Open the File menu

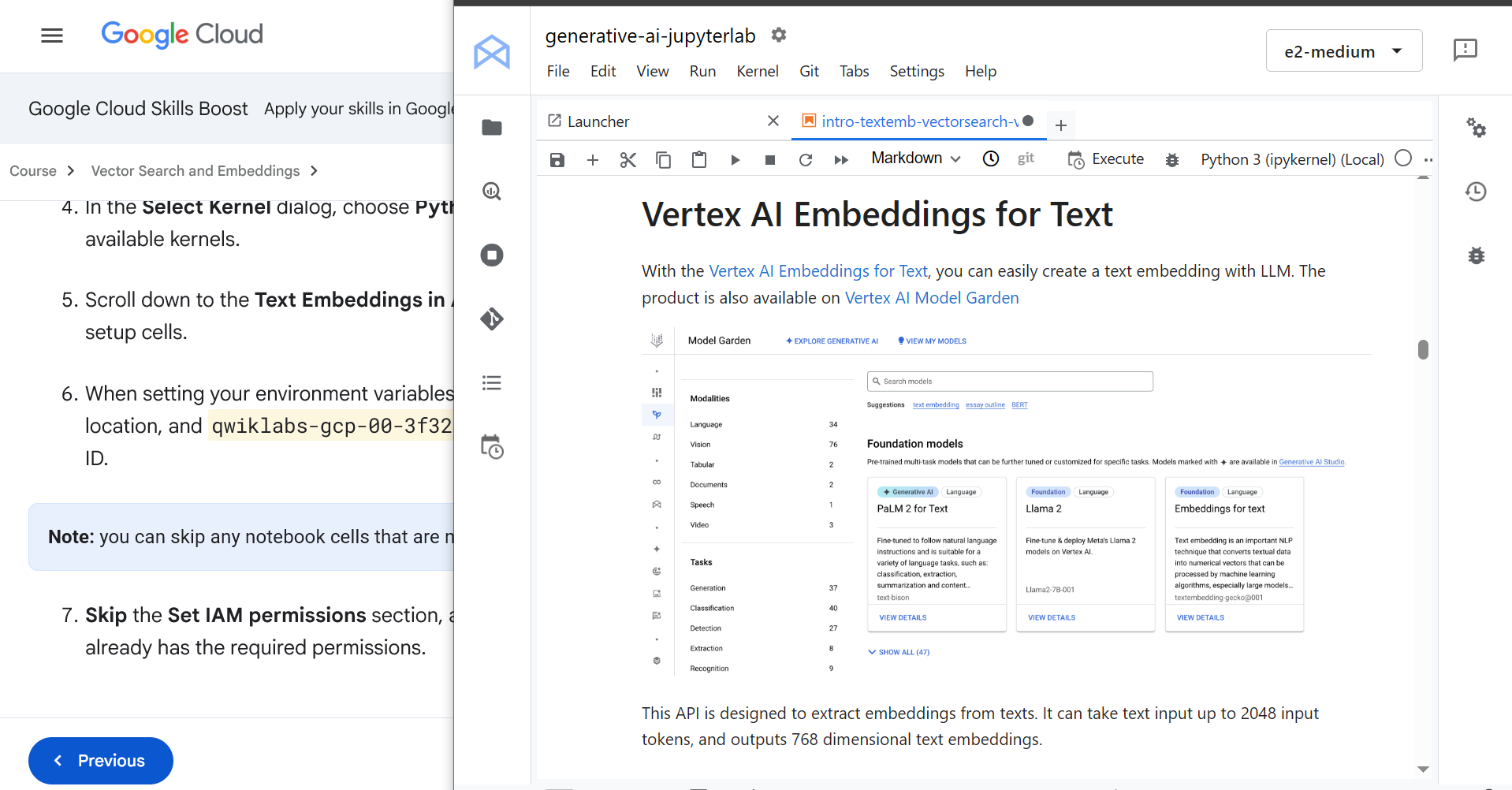(558, 71)
